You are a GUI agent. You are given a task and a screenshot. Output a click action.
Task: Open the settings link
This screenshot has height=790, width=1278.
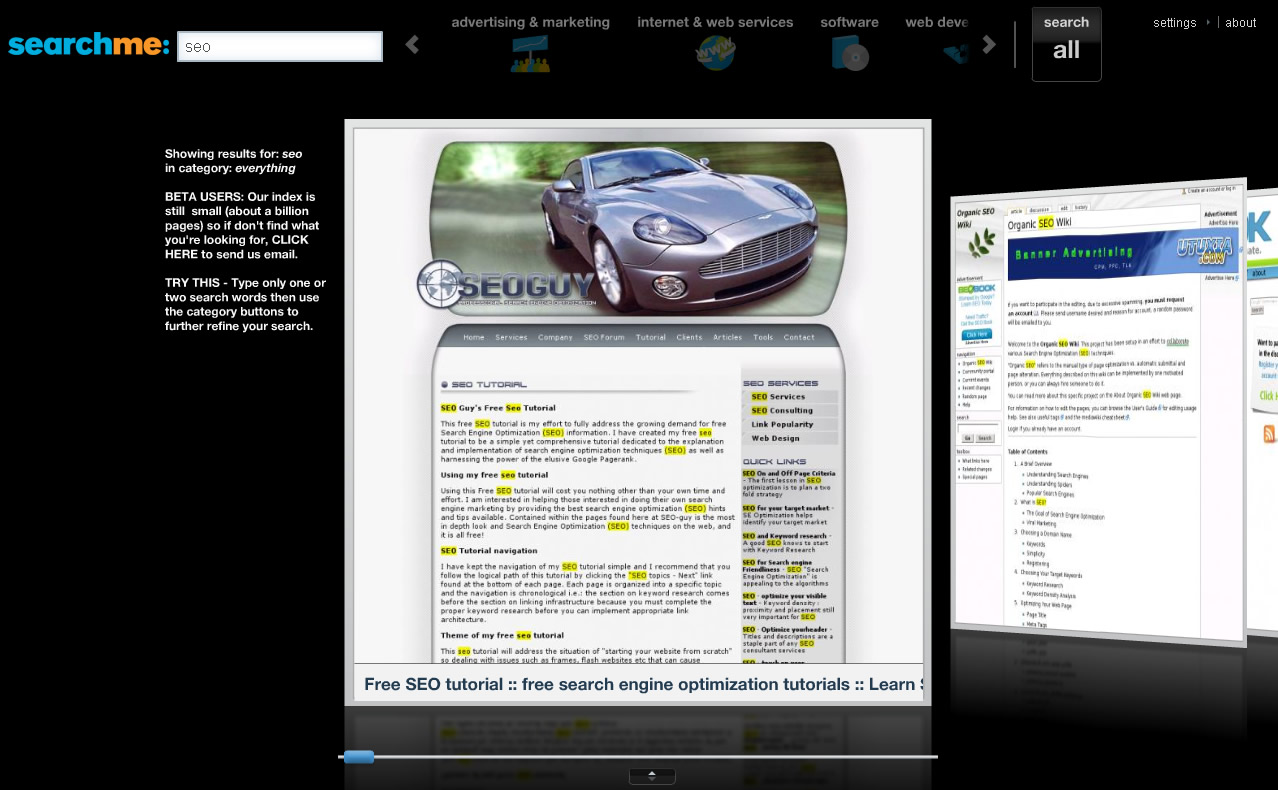click(1174, 23)
